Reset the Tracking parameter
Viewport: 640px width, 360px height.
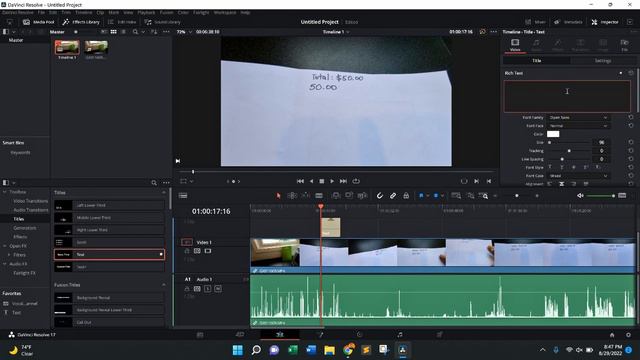[631, 151]
